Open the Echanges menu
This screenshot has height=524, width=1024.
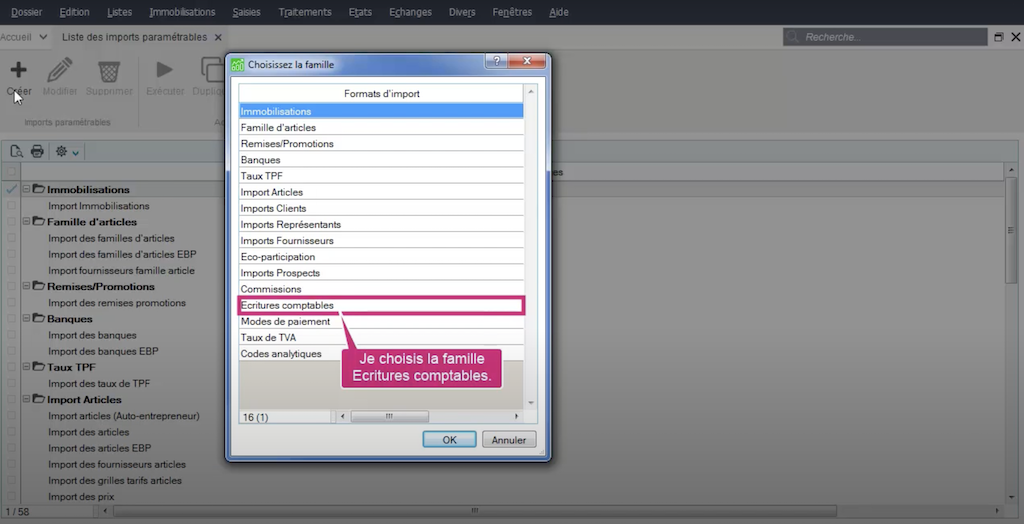(x=410, y=12)
